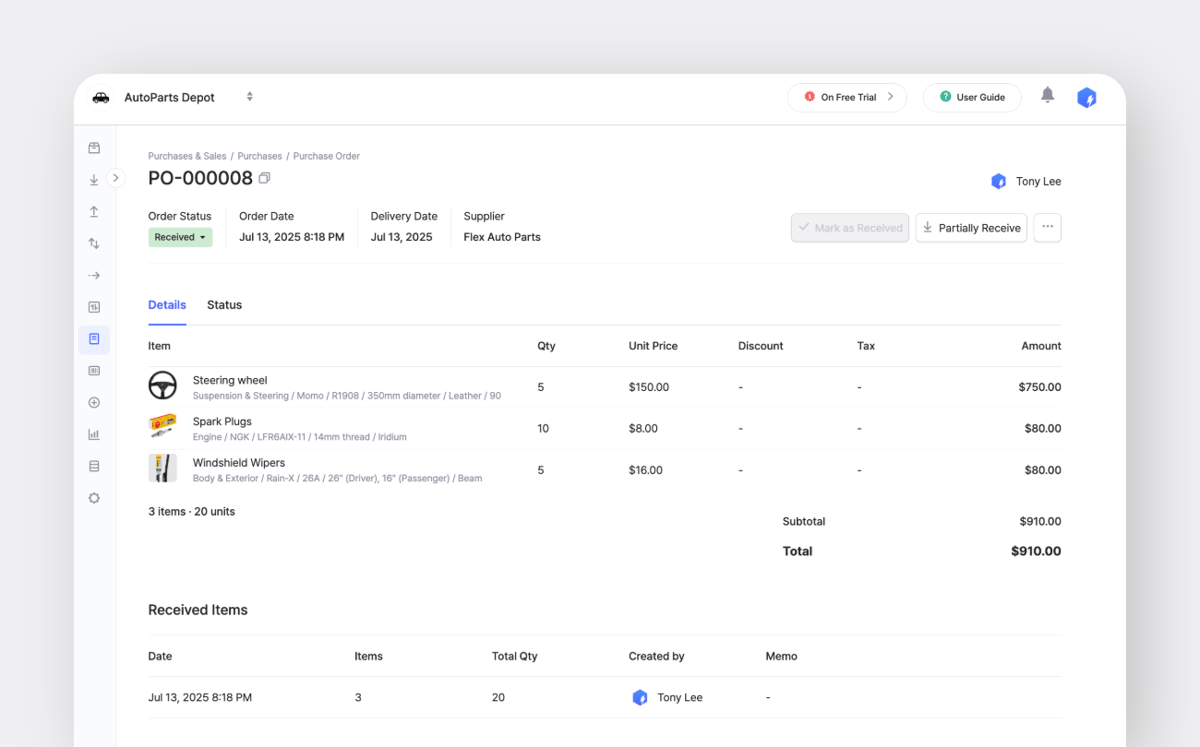Select the Details tab
1200x747 pixels.
[x=167, y=305]
